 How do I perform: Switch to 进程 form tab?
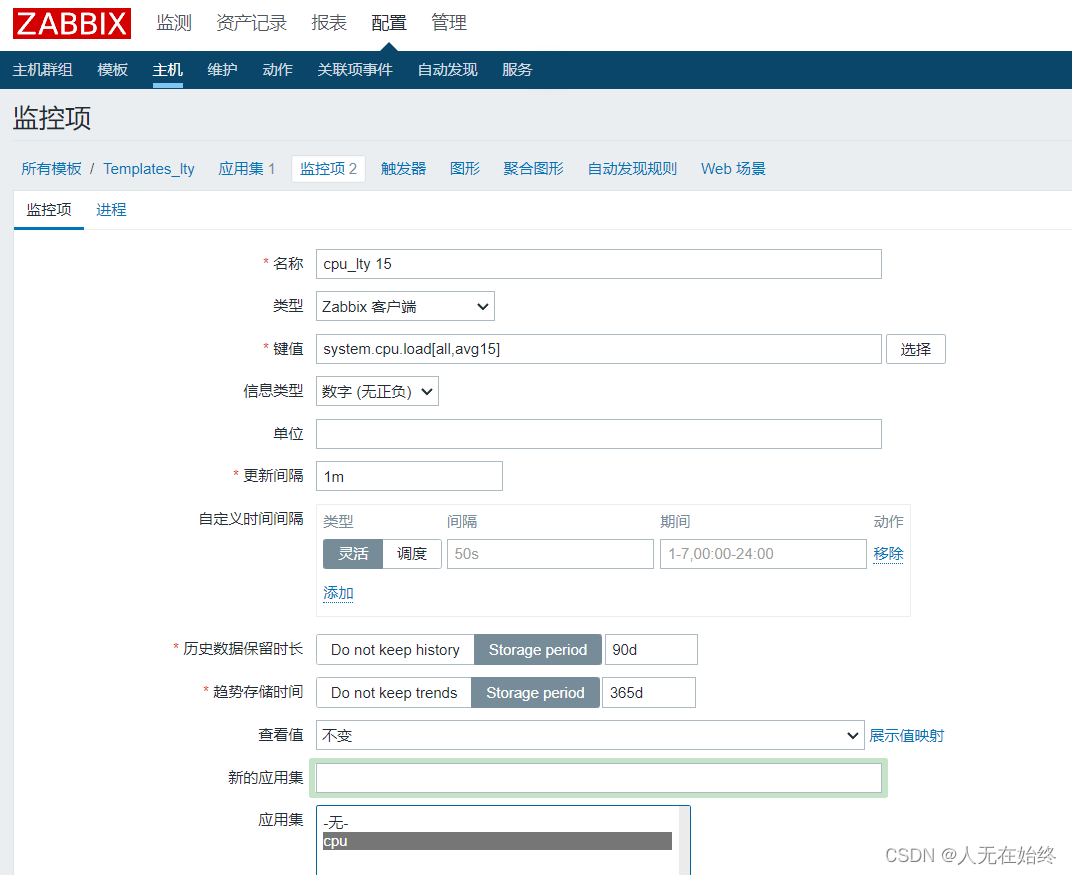point(111,210)
